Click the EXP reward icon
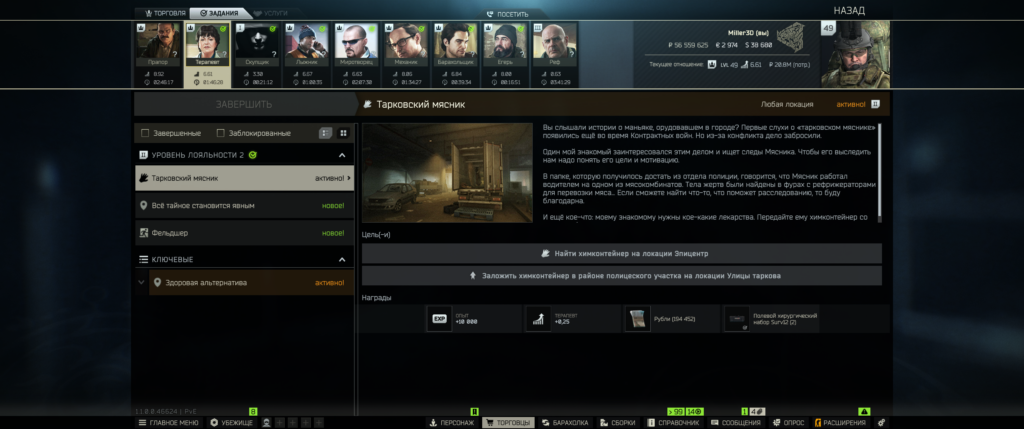 [x=440, y=319]
